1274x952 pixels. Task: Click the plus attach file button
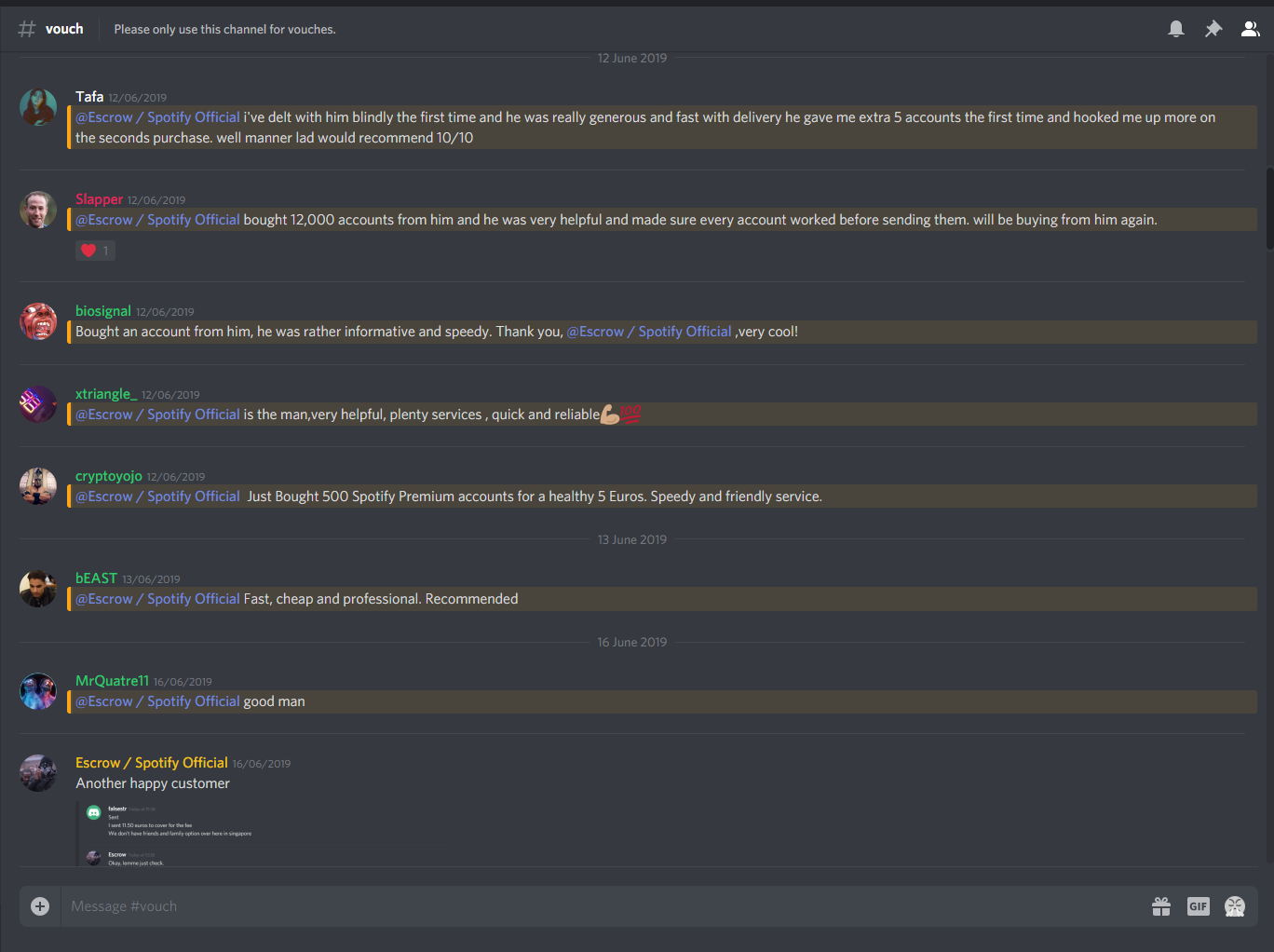click(40, 906)
